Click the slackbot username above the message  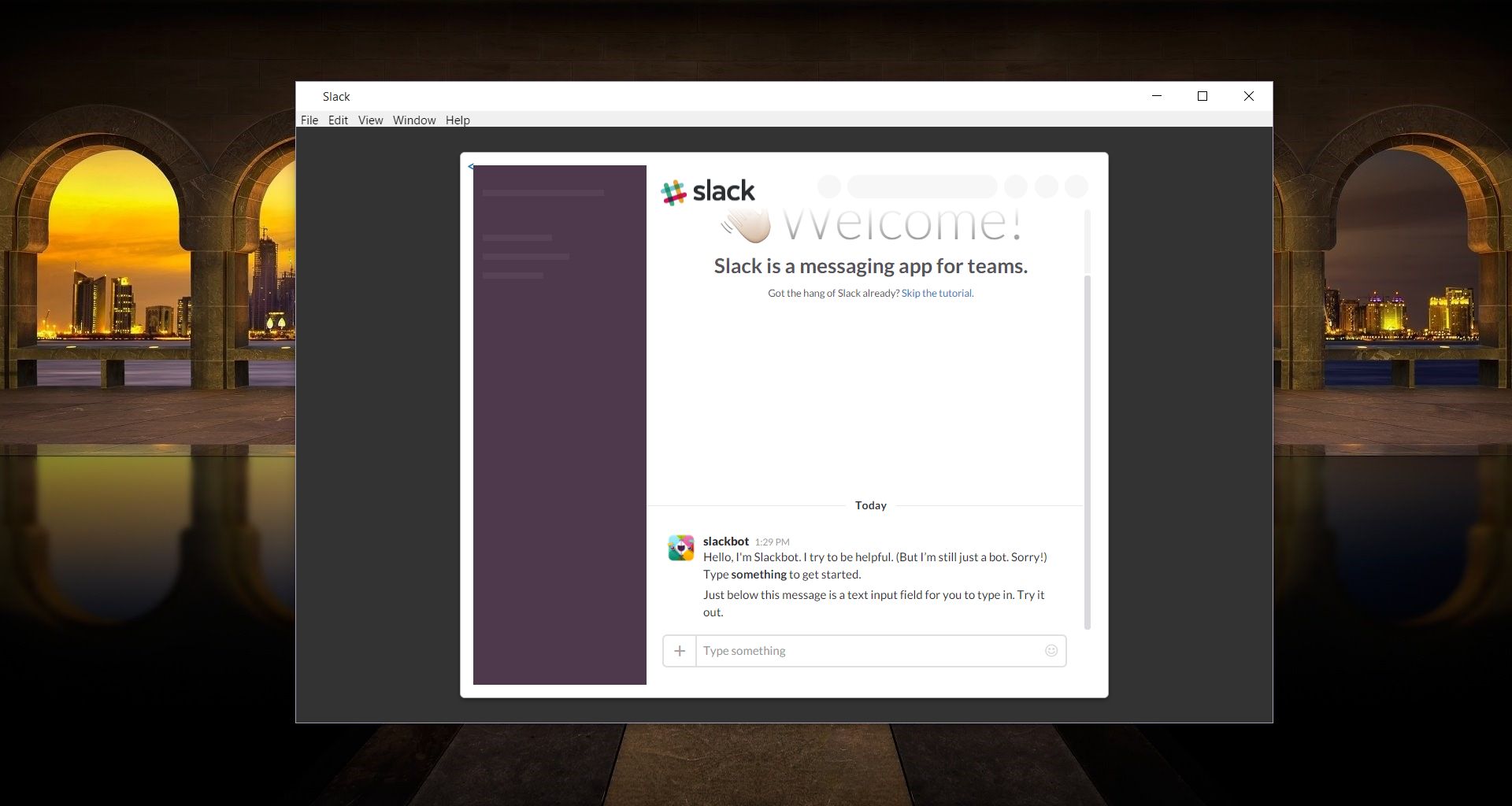click(x=724, y=541)
